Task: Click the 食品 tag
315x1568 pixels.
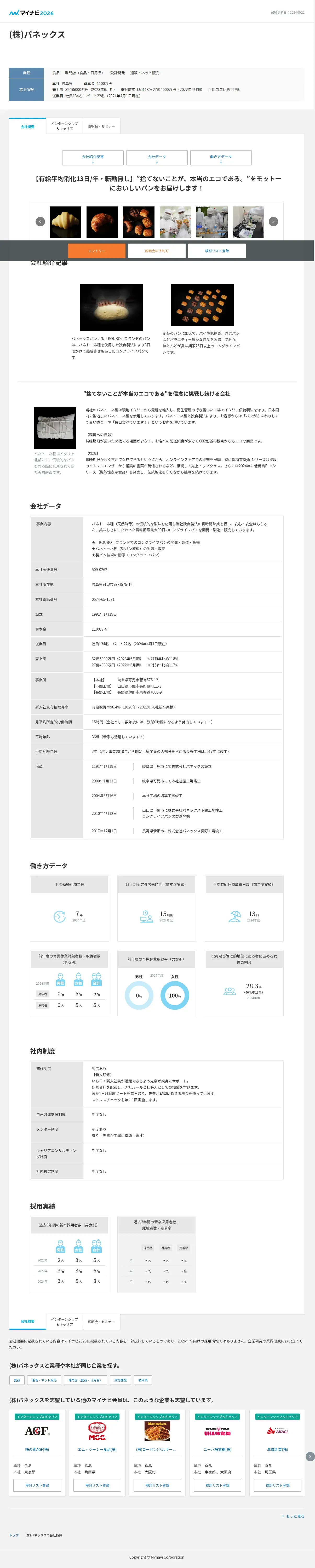Action: (x=17, y=1380)
